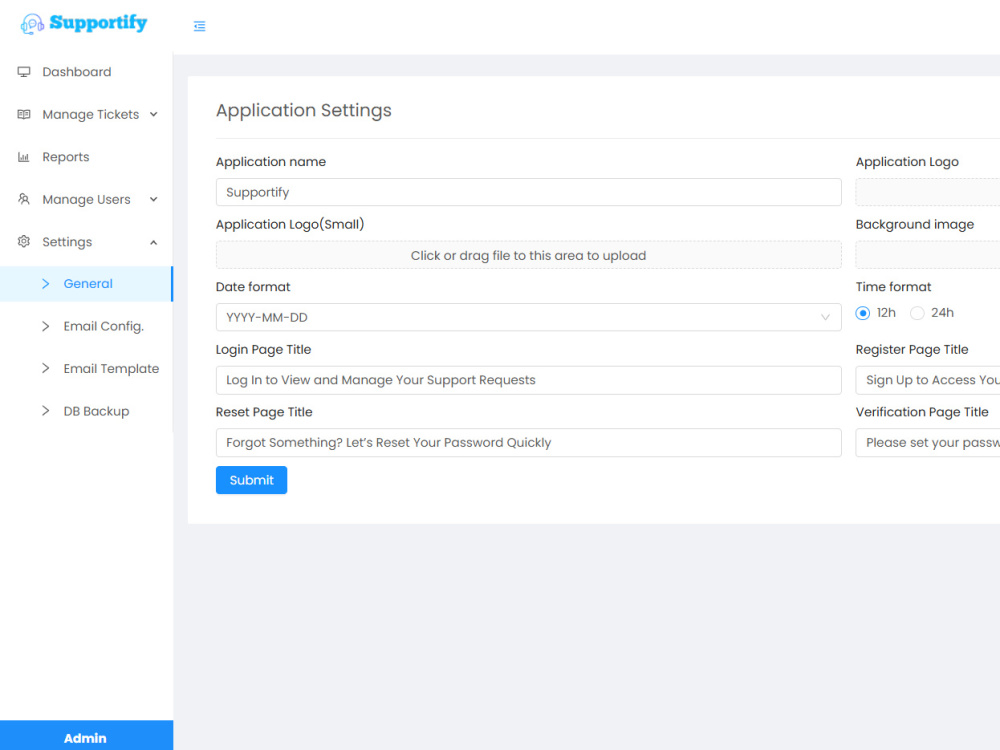Click the arrow icon beside Email Template
Image resolution: width=1000 pixels, height=750 pixels.
click(45, 369)
